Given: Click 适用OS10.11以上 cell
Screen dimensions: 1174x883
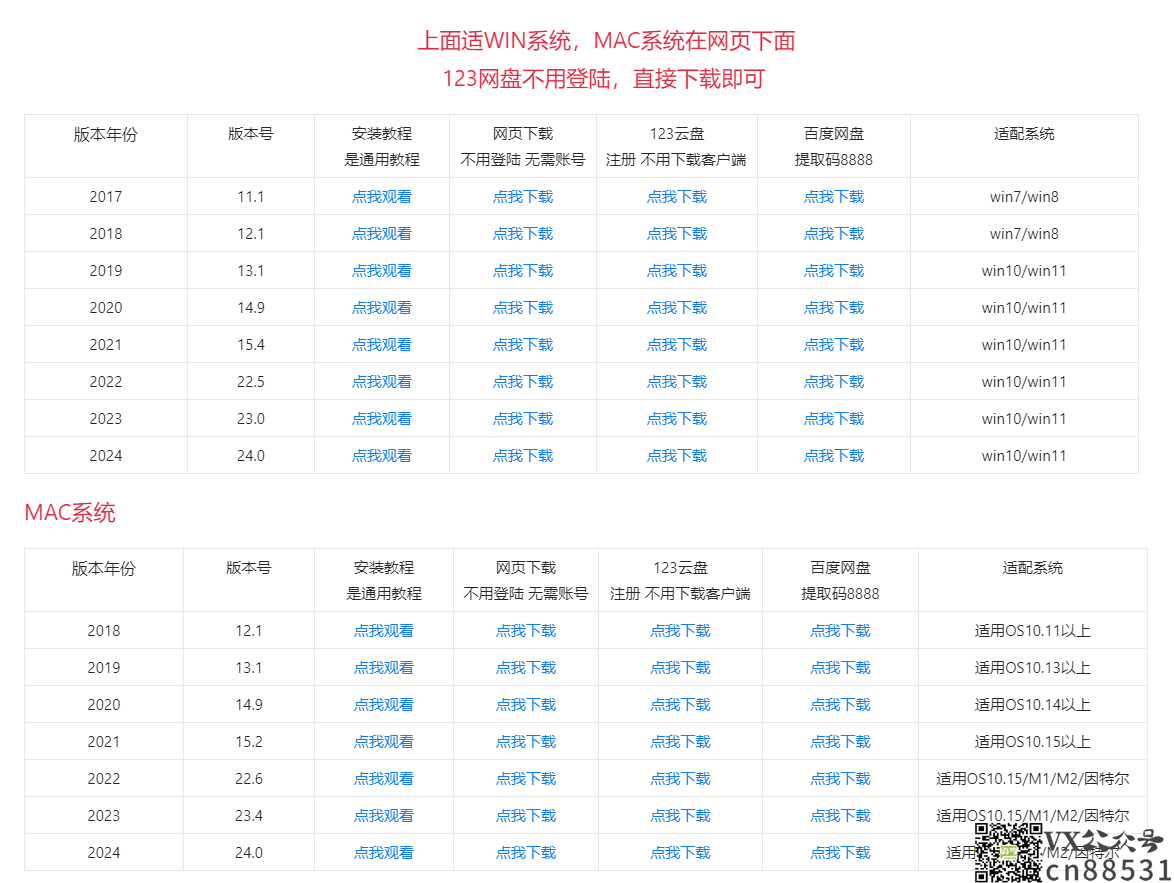Looking at the screenshot, I should [x=1032, y=631].
